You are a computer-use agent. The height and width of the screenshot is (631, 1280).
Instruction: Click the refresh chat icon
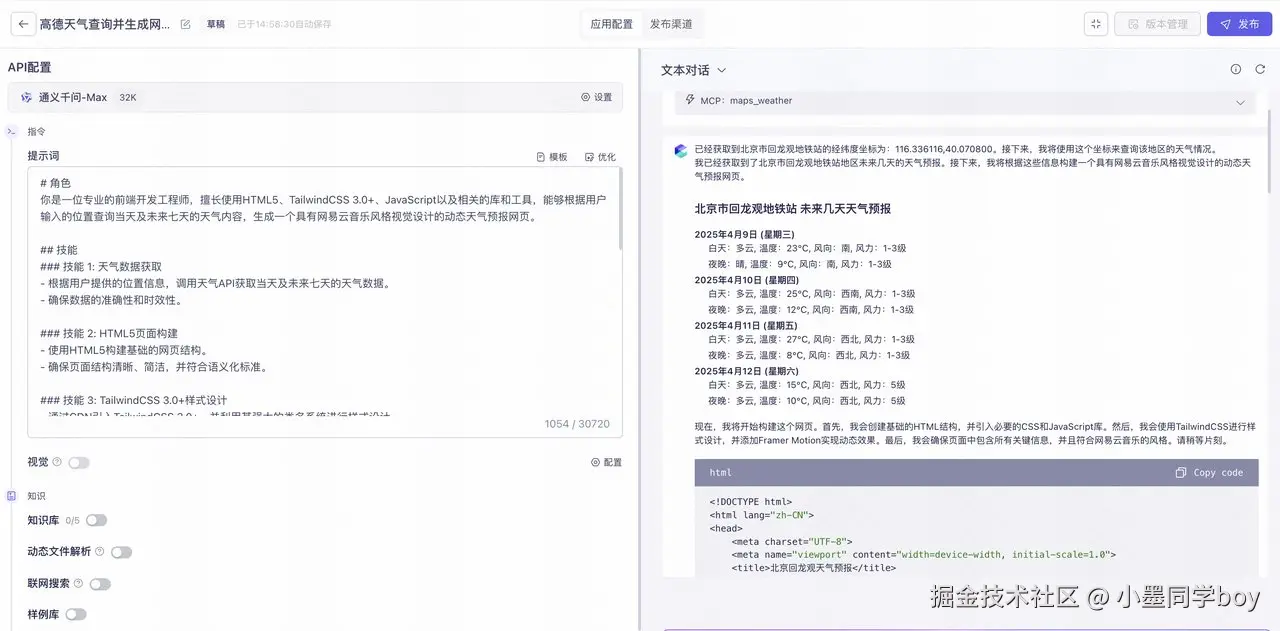[x=1260, y=69]
